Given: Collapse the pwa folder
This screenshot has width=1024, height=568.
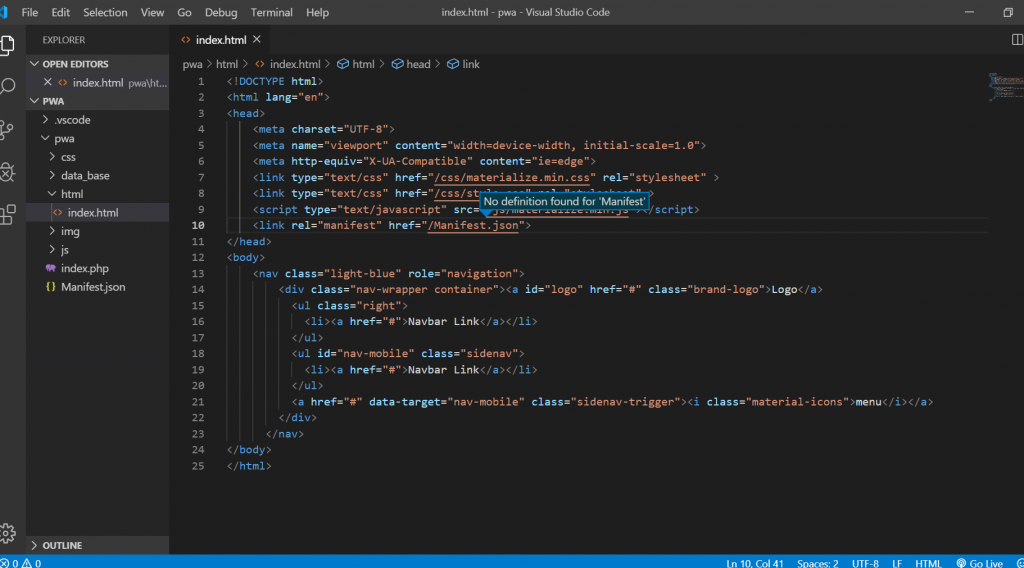Looking at the screenshot, I should pos(45,138).
